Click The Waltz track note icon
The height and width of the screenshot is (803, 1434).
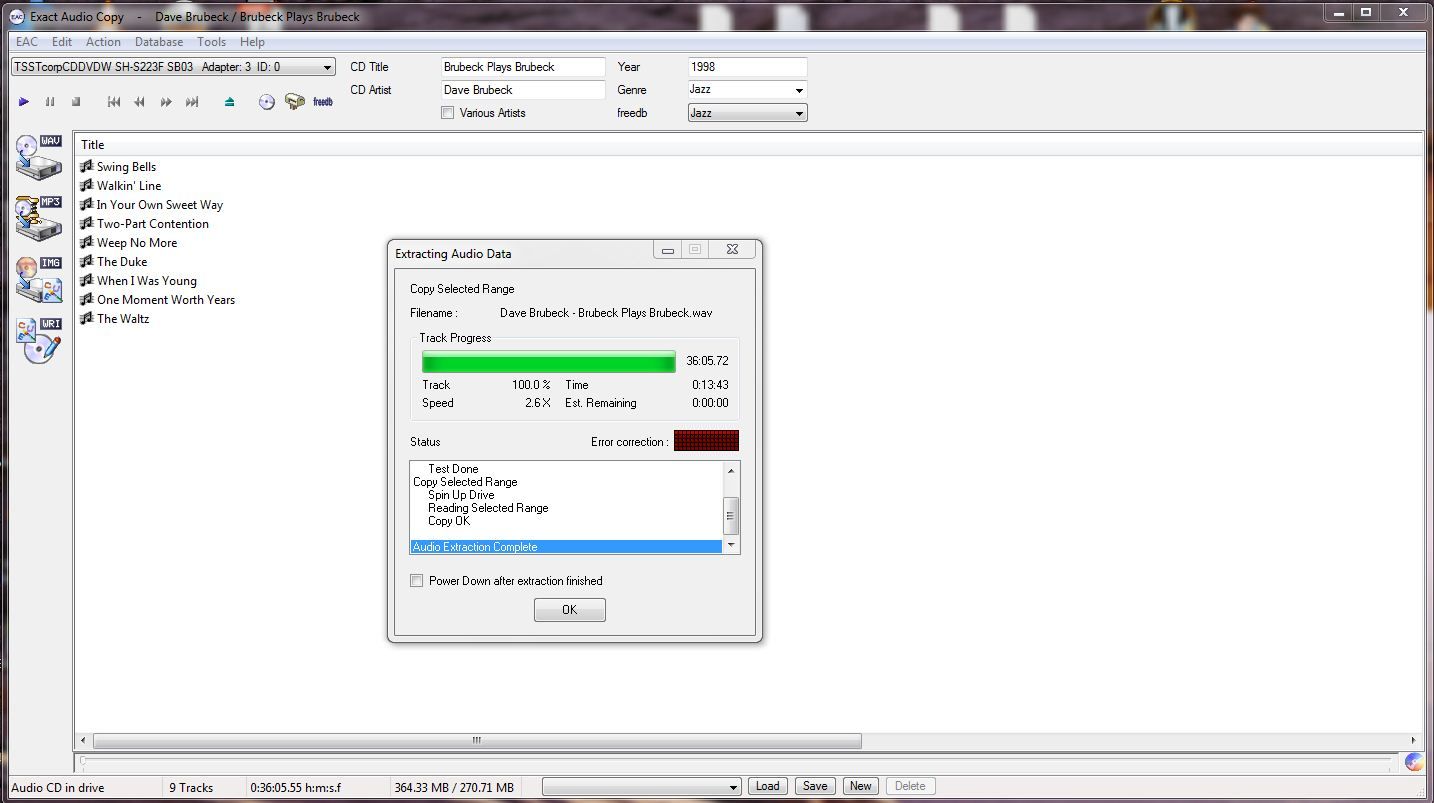coord(87,319)
